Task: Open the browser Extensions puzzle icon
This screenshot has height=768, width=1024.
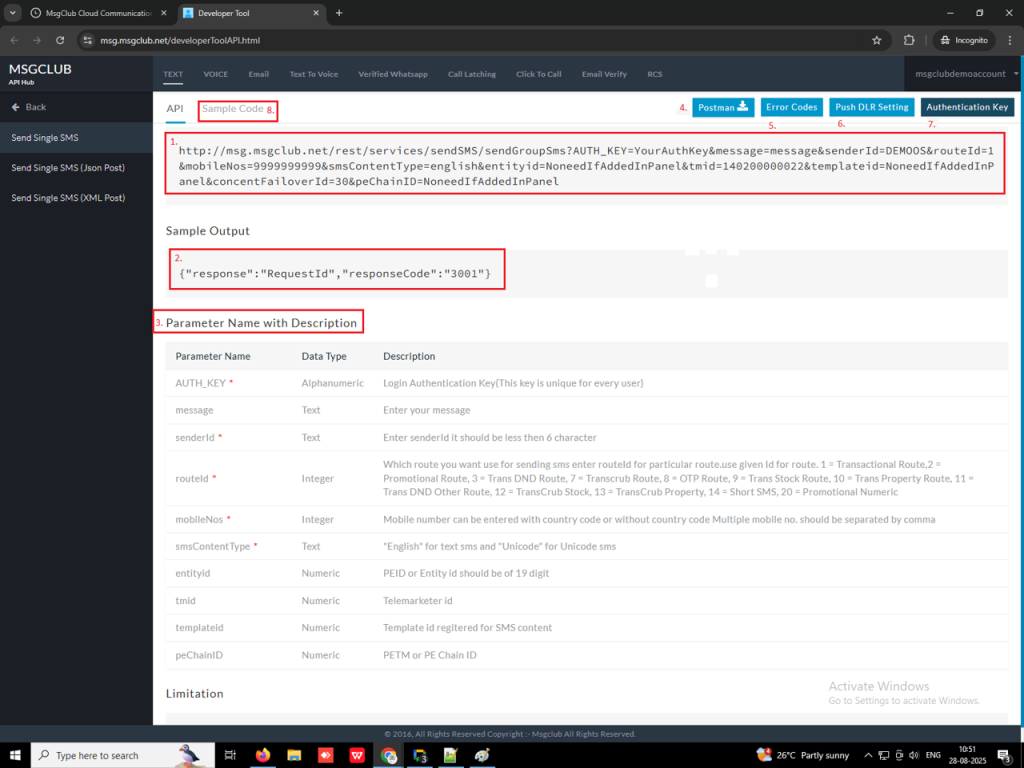Action: click(909, 40)
